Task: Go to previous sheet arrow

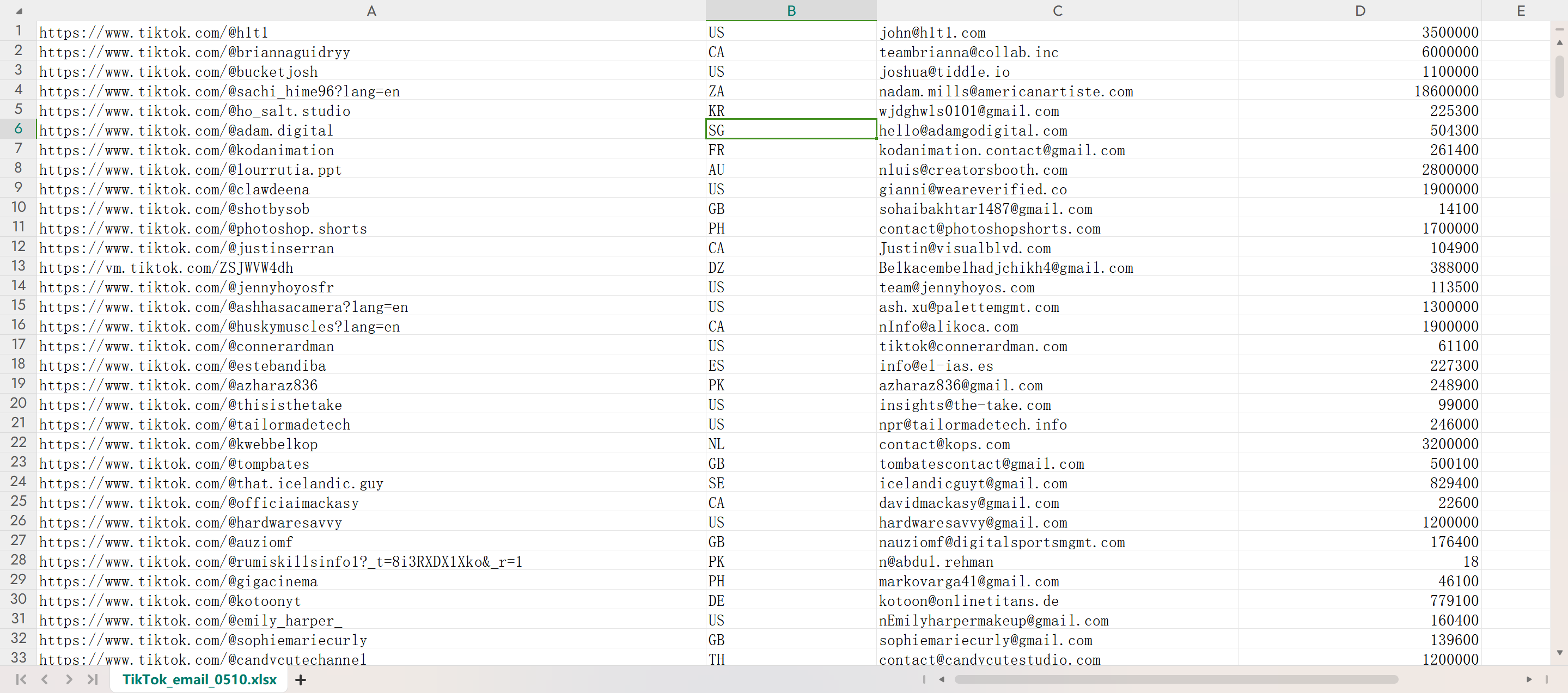Action: [x=45, y=679]
